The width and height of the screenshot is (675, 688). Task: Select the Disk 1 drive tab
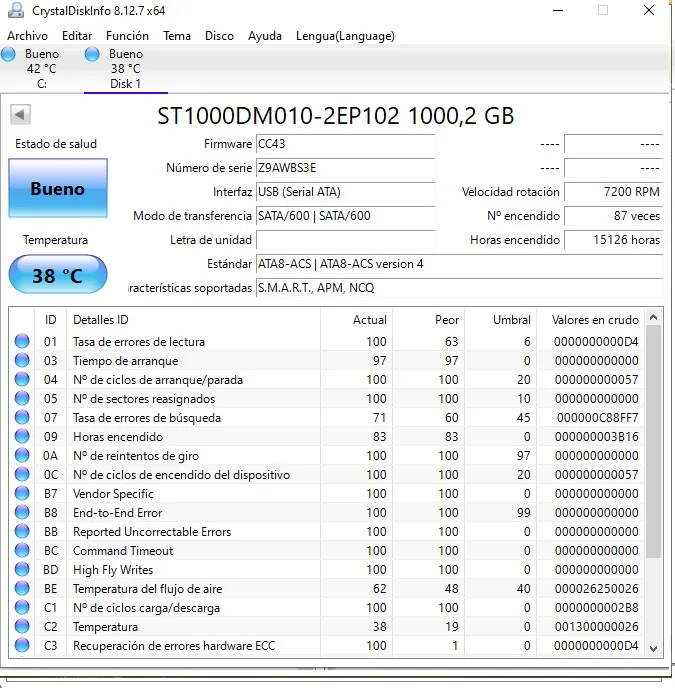pos(126,68)
